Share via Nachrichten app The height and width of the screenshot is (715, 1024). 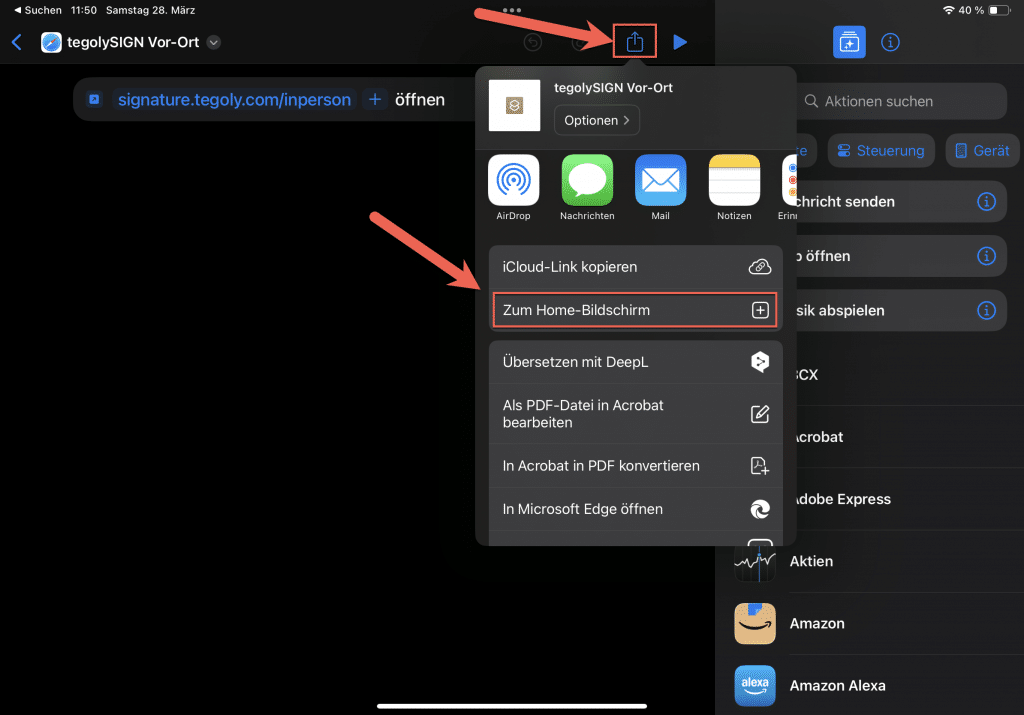point(587,182)
